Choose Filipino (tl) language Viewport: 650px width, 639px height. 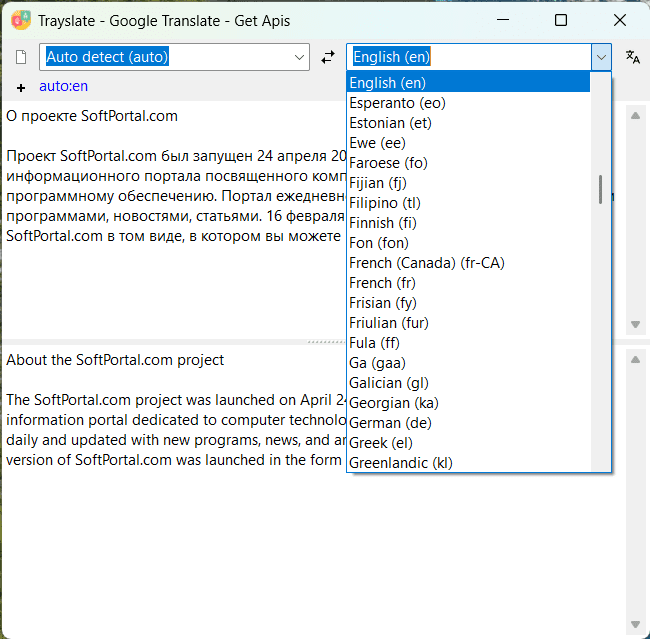coord(468,203)
